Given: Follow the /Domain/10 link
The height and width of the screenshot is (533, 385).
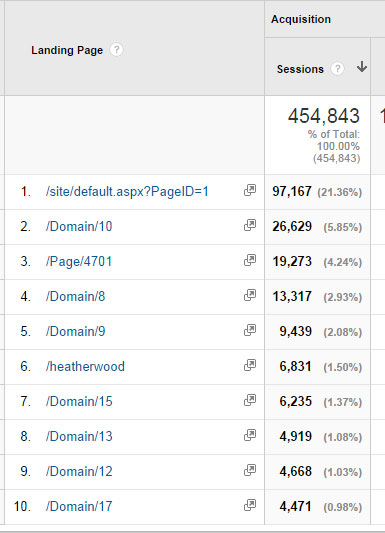Looking at the screenshot, I should [x=79, y=226].
